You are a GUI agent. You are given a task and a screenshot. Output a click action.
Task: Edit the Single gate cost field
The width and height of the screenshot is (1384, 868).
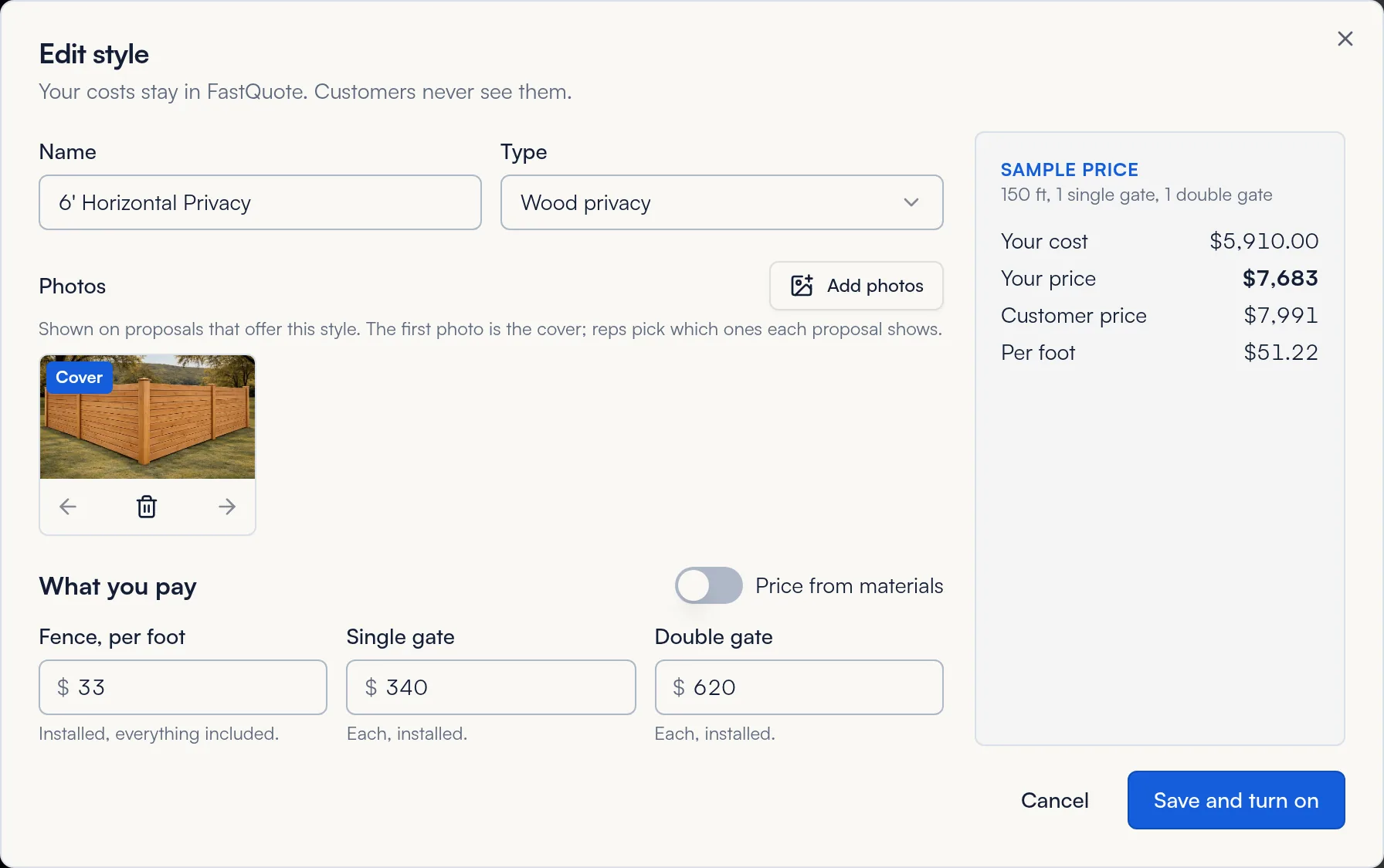491,687
